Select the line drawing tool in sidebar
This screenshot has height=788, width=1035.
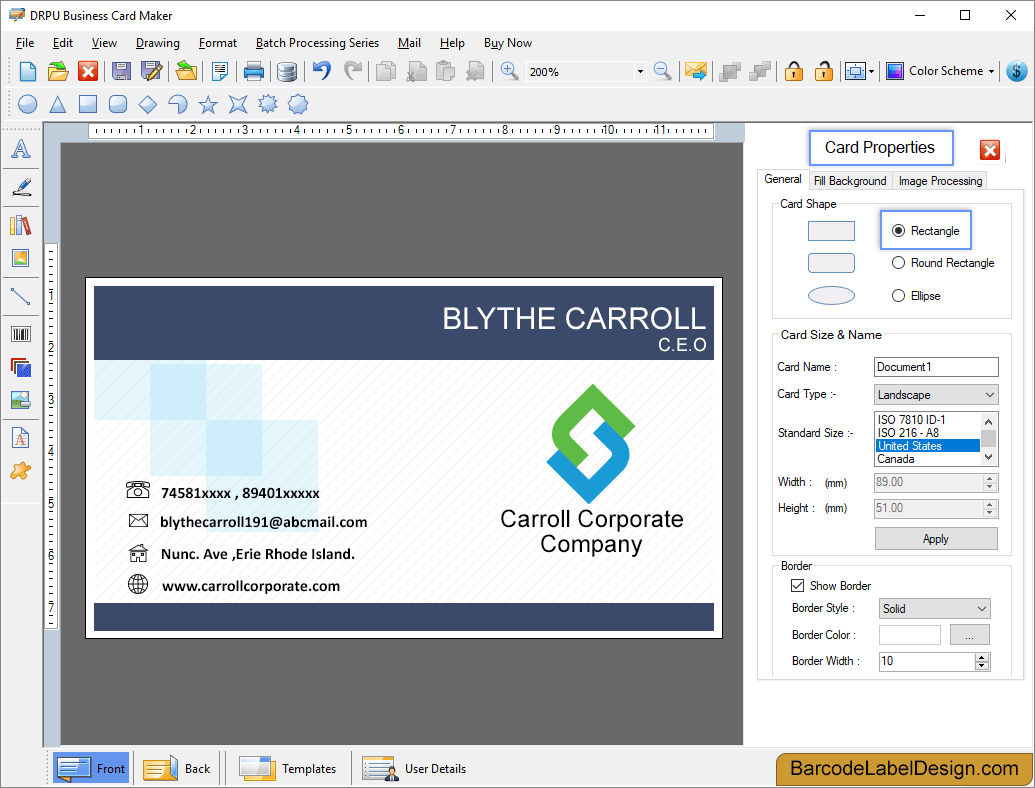21,296
